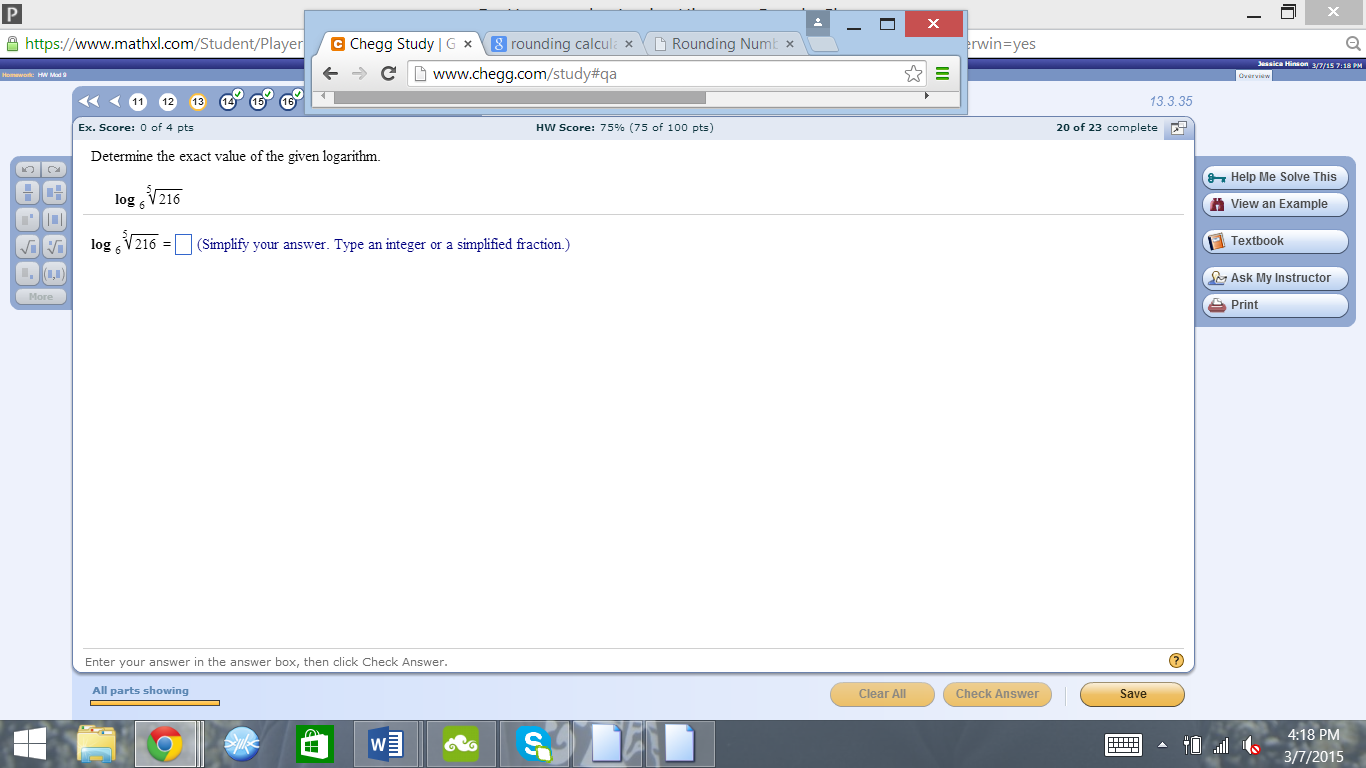
Task: Open File Explorer from taskbar
Action: (97, 744)
